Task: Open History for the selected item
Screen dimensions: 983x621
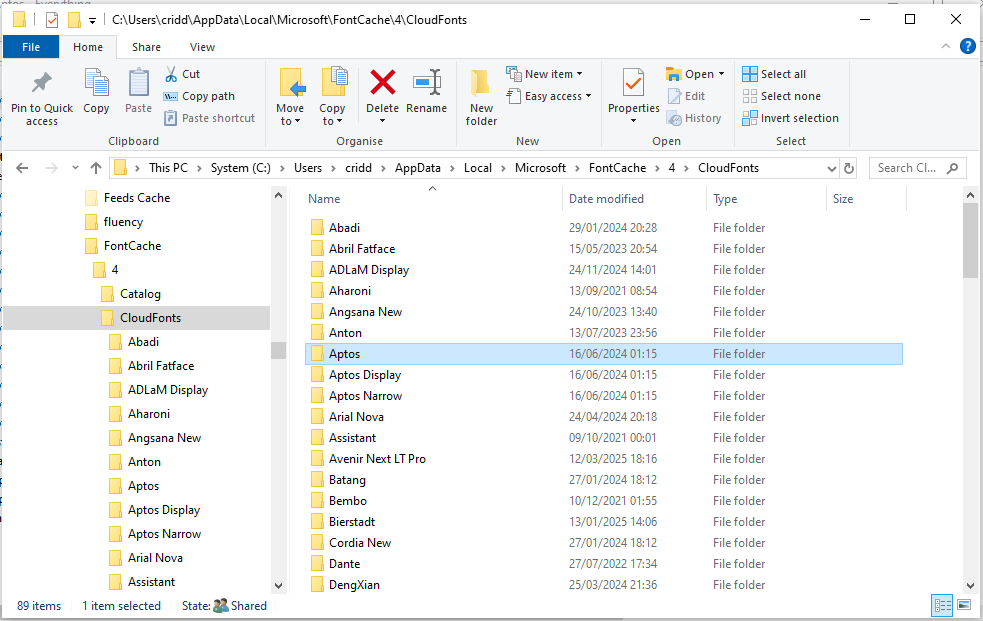Action: point(694,118)
